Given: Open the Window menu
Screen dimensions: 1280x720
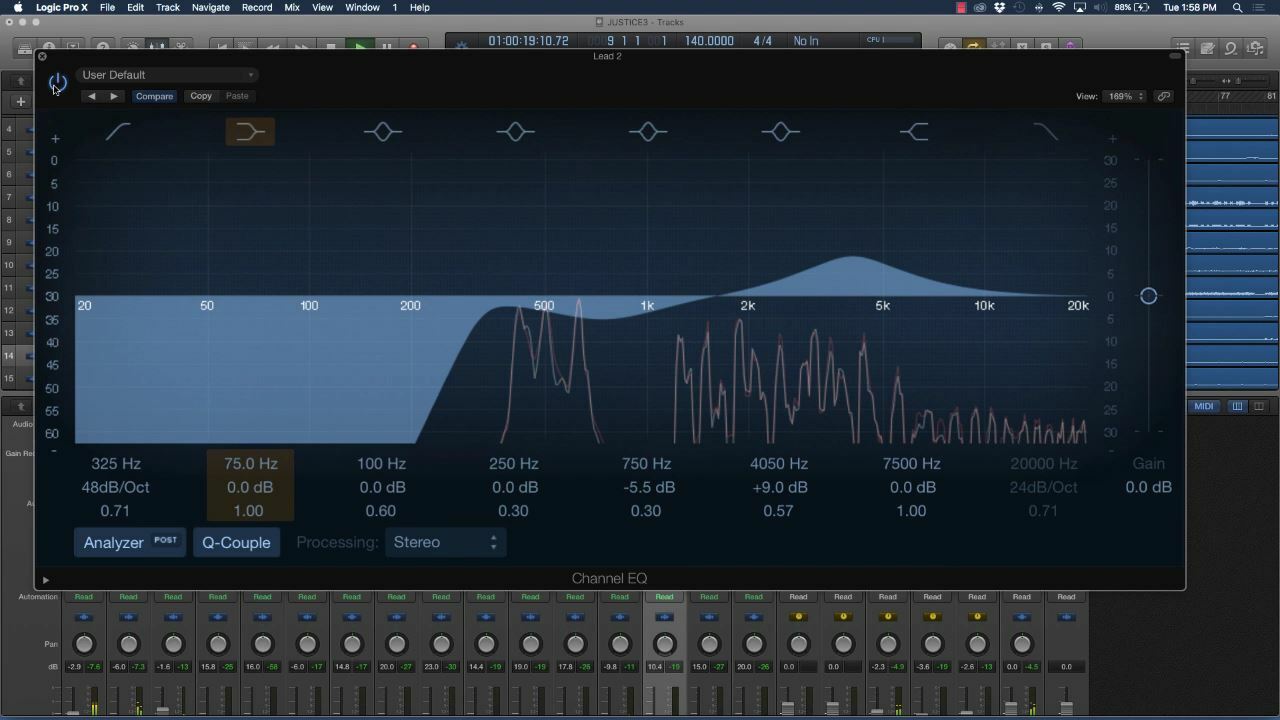Looking at the screenshot, I should coord(362,7).
